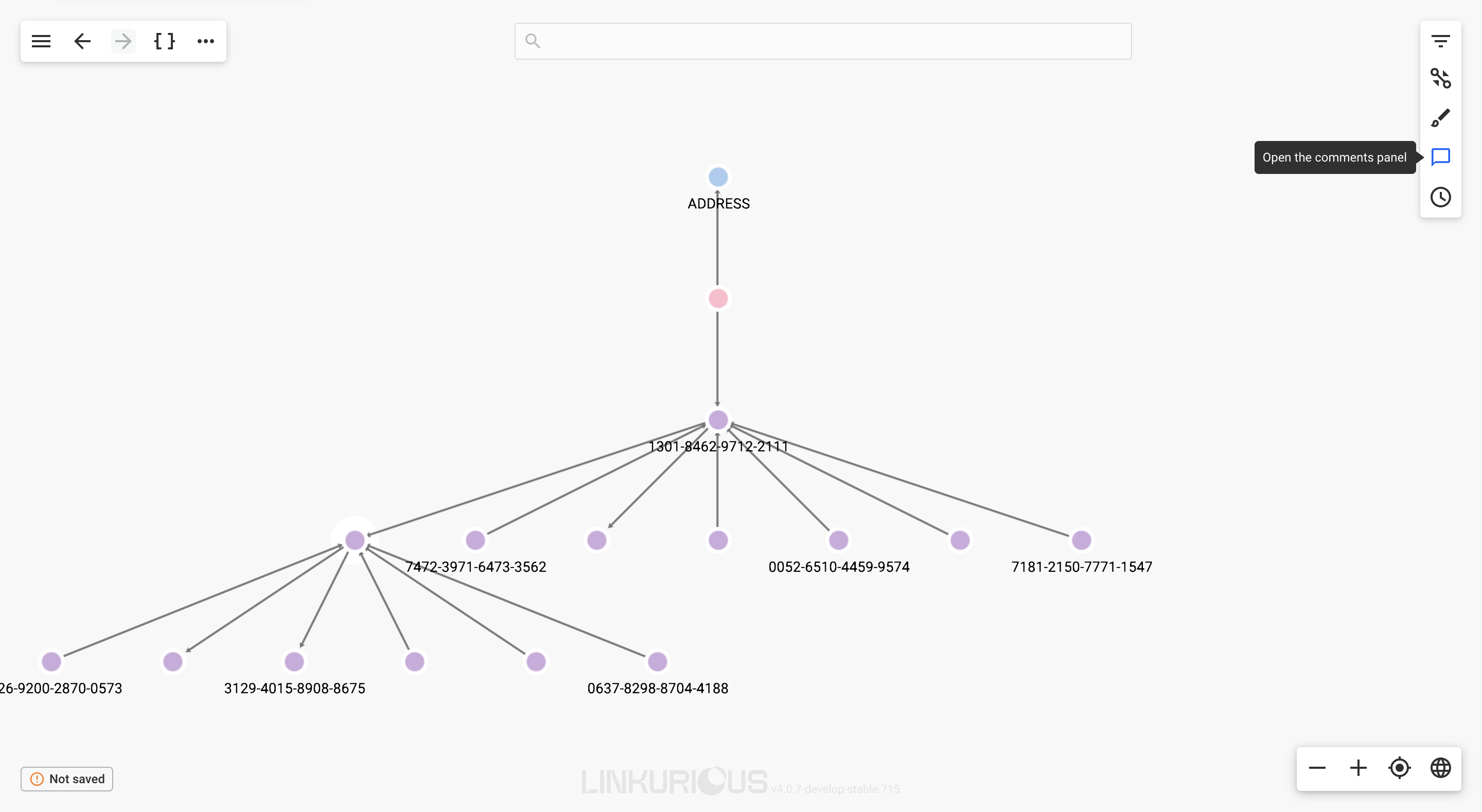Screen dimensions: 1482x812
Task: Click the hamburger menu icon
Action: point(40,41)
